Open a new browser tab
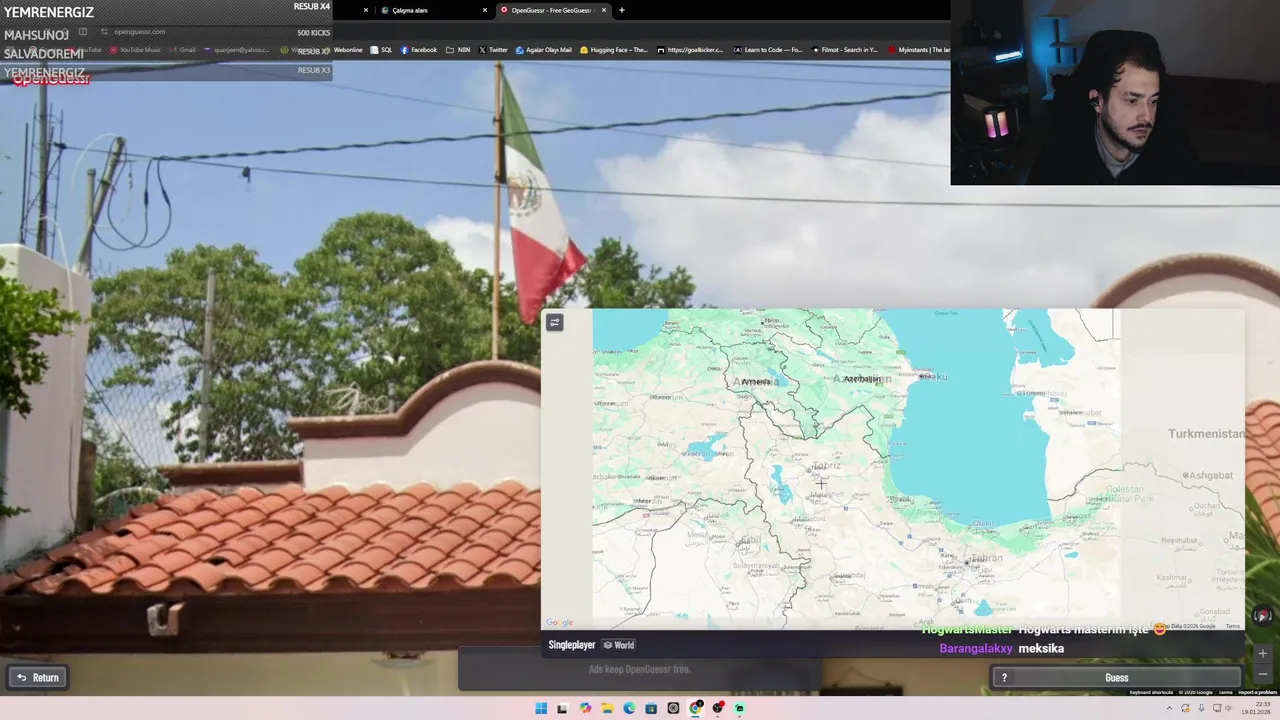 622,10
